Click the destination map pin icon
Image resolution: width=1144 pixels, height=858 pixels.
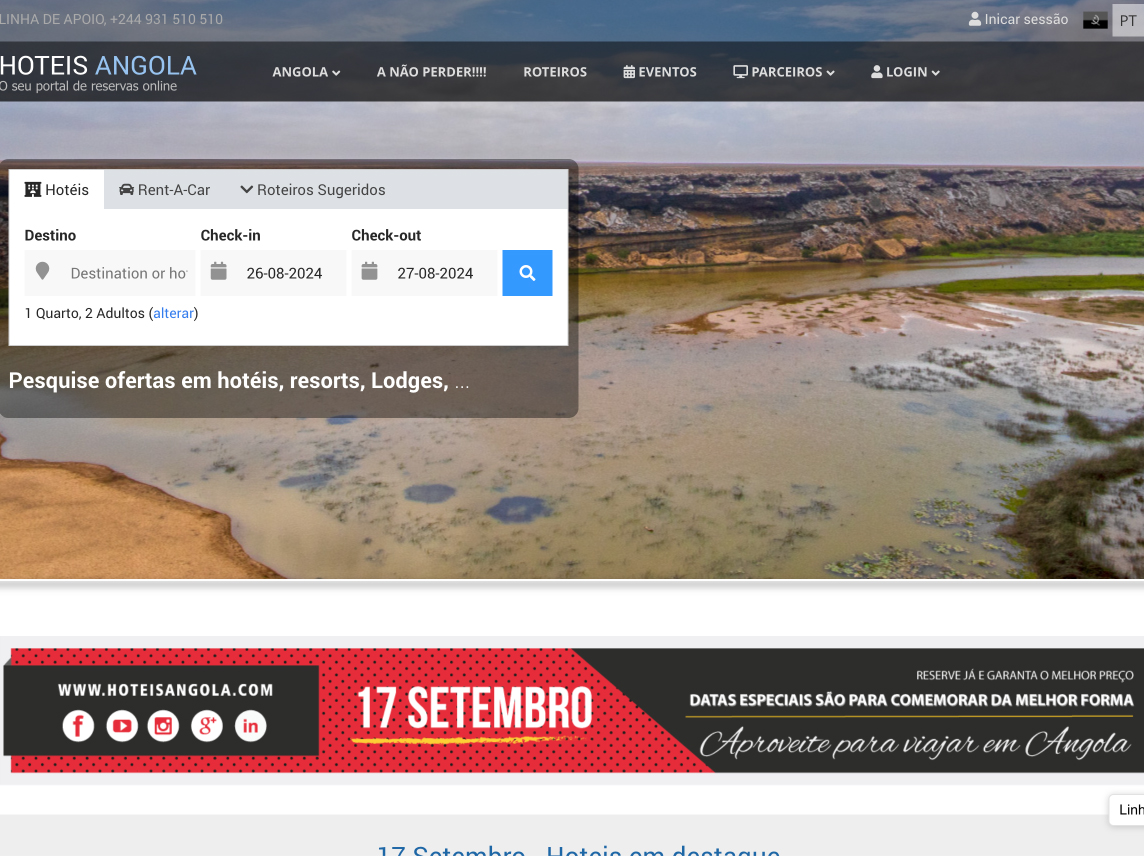click(42, 271)
